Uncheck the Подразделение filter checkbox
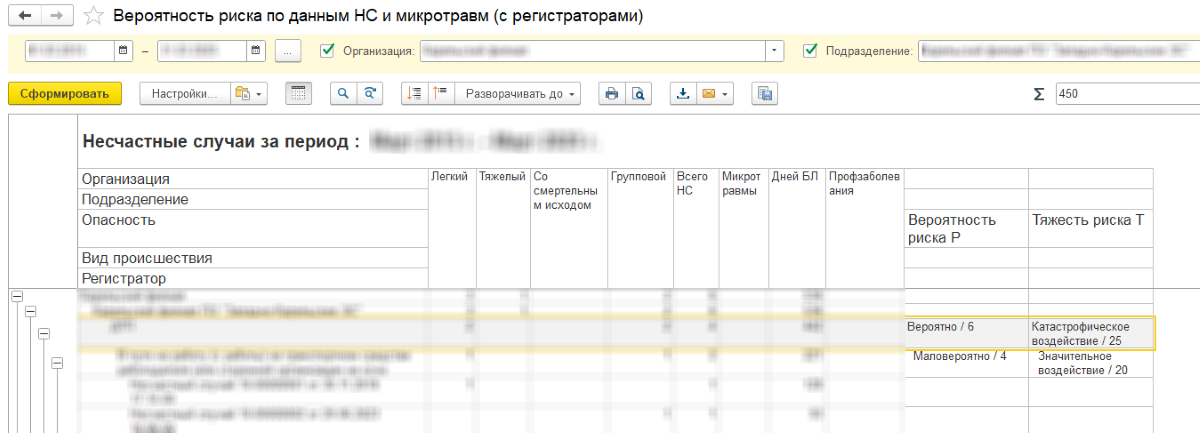The height and width of the screenshot is (433, 1200). [x=810, y=50]
